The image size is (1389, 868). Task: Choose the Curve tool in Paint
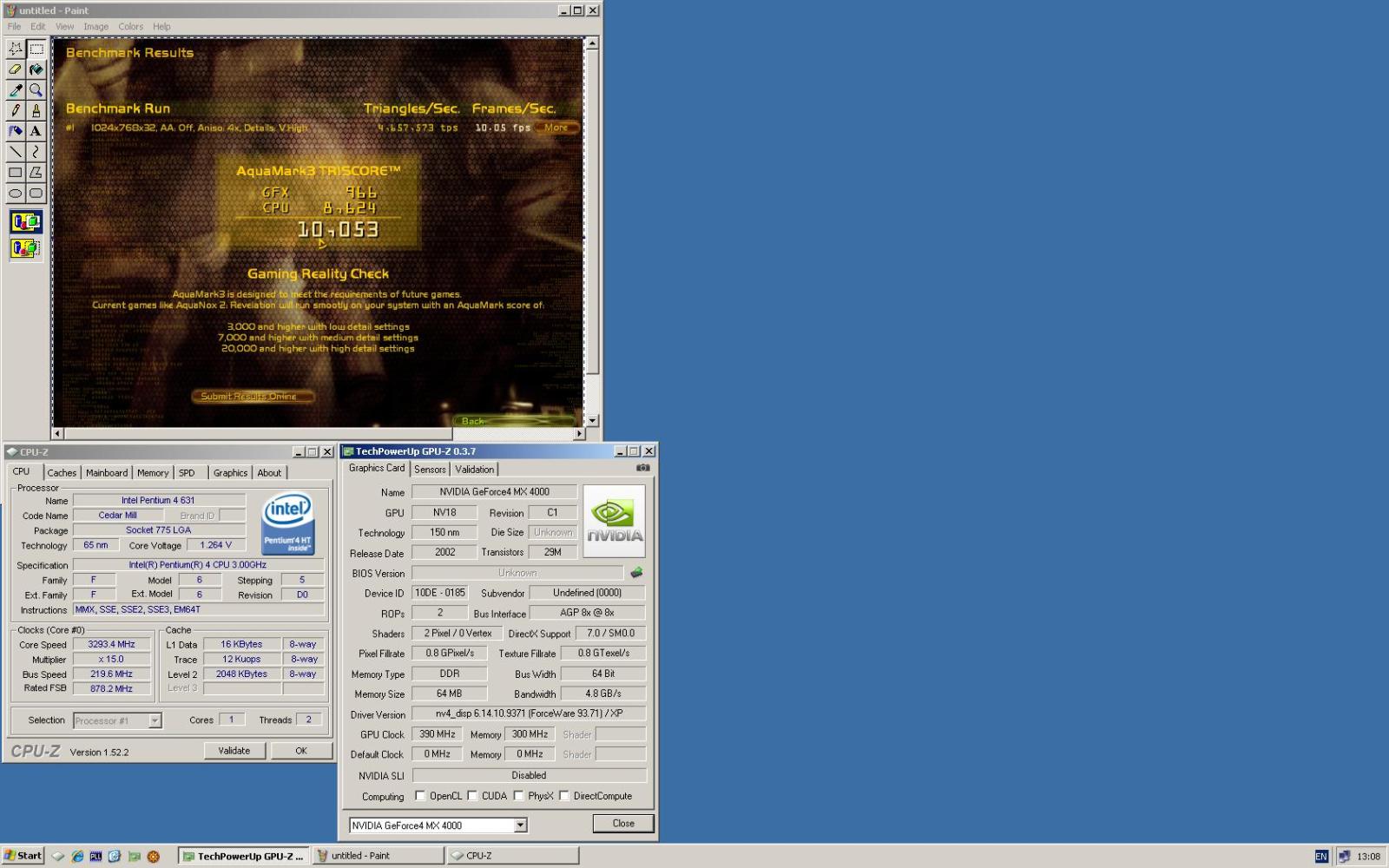tap(36, 152)
